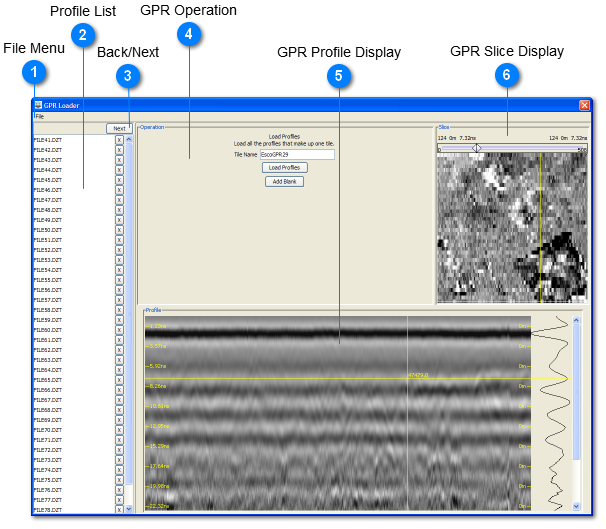This screenshot has height=529, width=606.
Task: Click the Next button
Action: (119, 129)
